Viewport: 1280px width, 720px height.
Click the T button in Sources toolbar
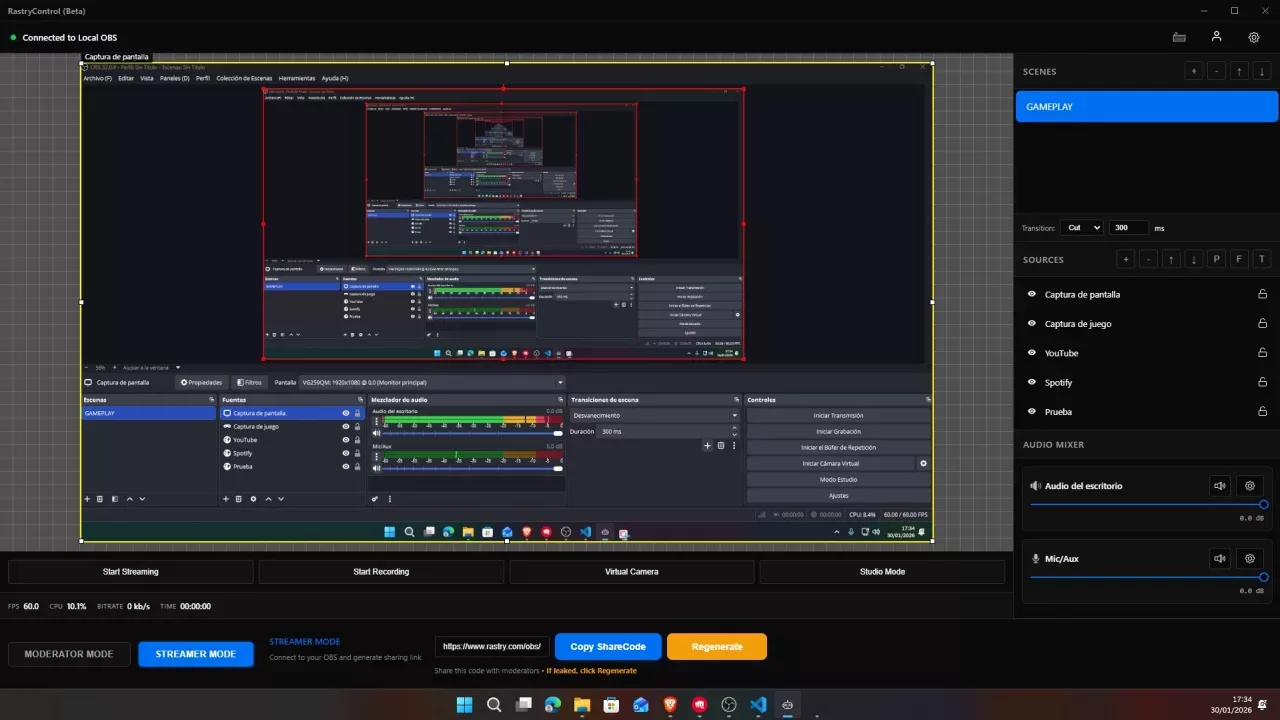[1263, 259]
